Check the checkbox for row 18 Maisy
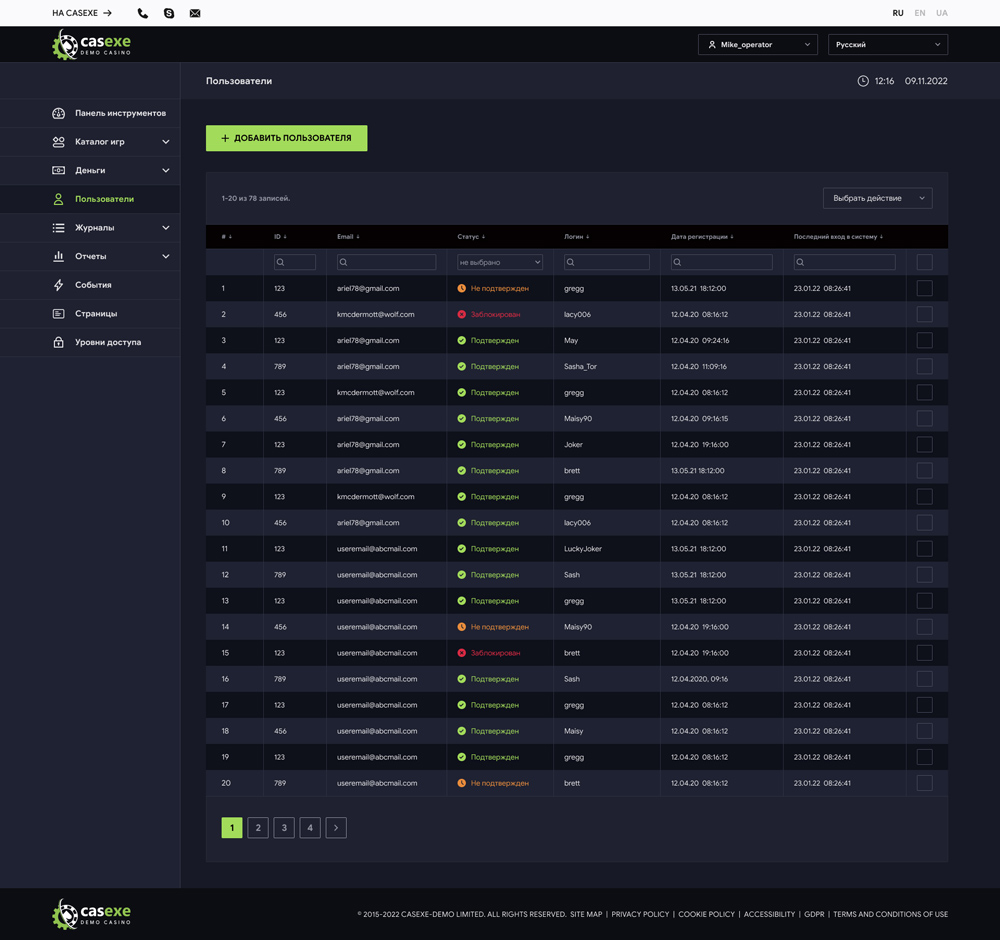1000x940 pixels. pos(925,731)
